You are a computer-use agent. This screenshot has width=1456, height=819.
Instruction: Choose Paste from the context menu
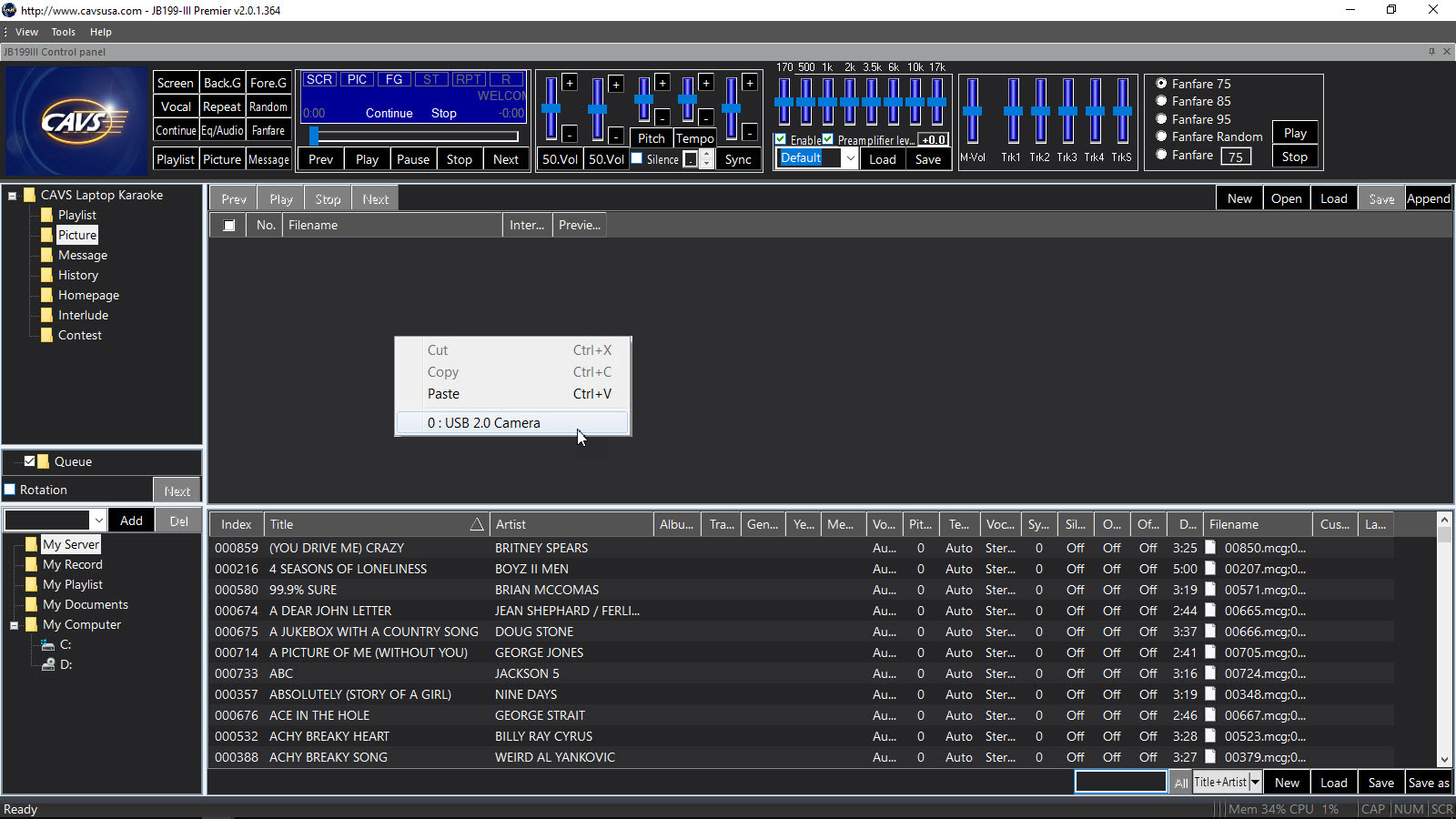512,394
